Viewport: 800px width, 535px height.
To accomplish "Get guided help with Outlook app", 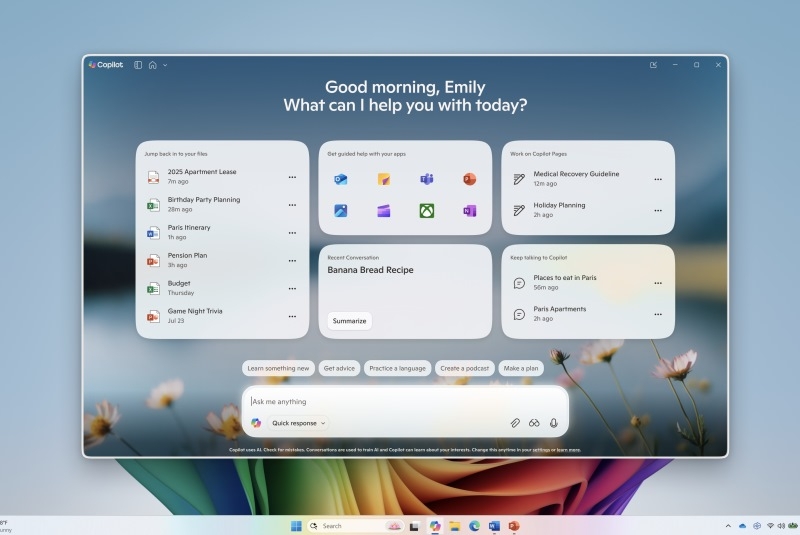I will point(341,179).
